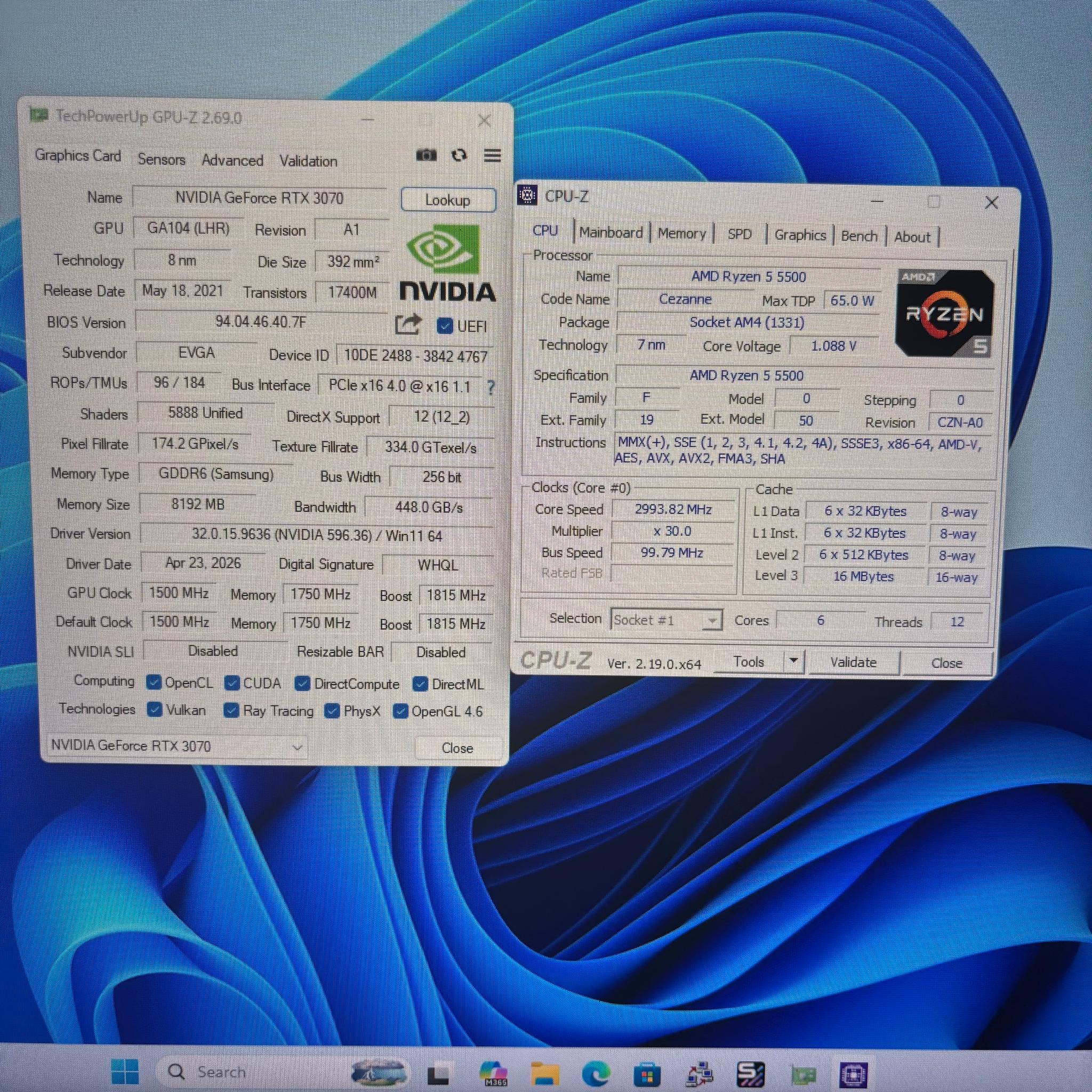Click the Level 3 cache value 16 MBytes
The image size is (1092, 1092).
(x=863, y=576)
